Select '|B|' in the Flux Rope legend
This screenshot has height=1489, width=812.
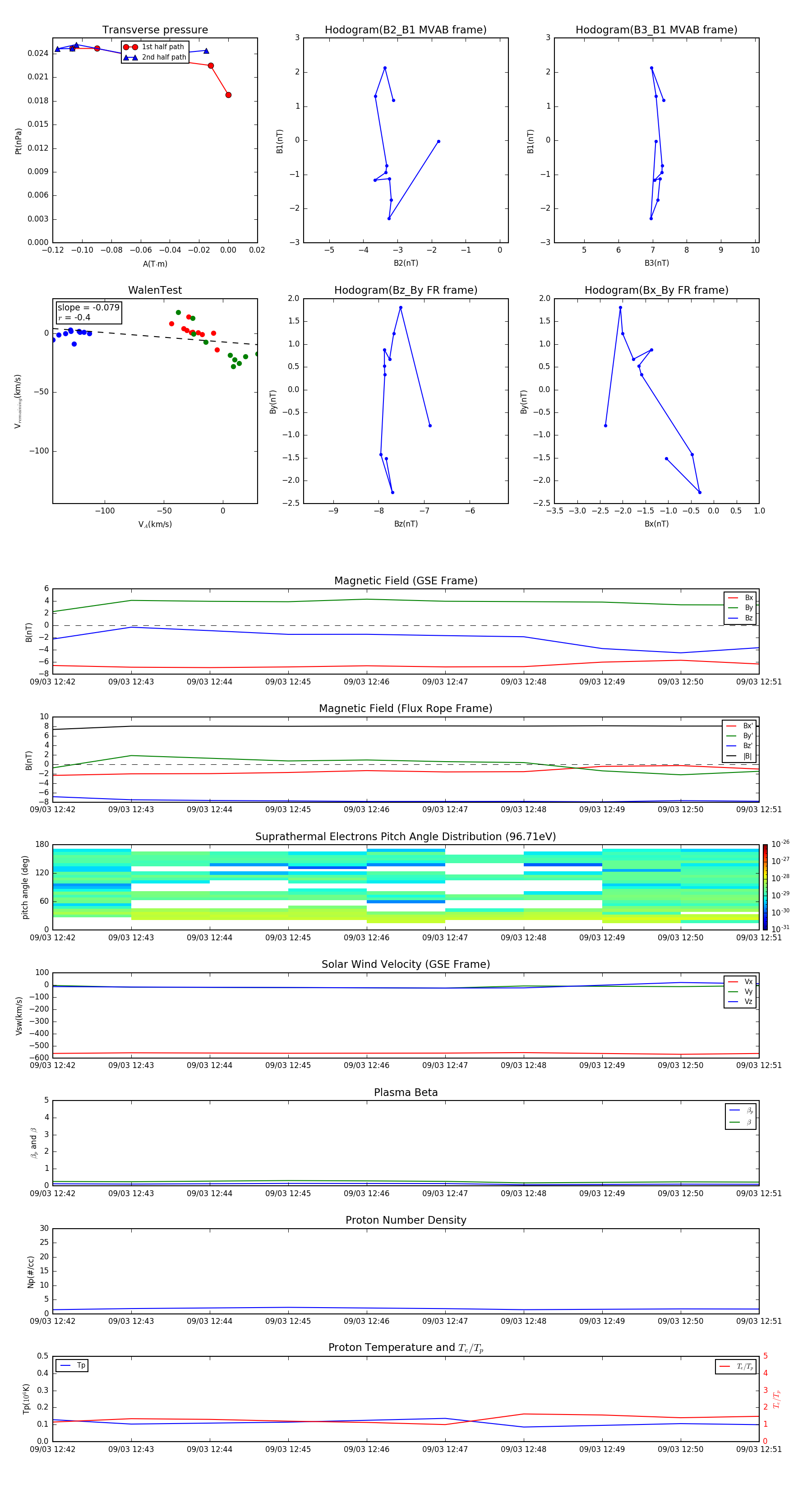coord(739,756)
